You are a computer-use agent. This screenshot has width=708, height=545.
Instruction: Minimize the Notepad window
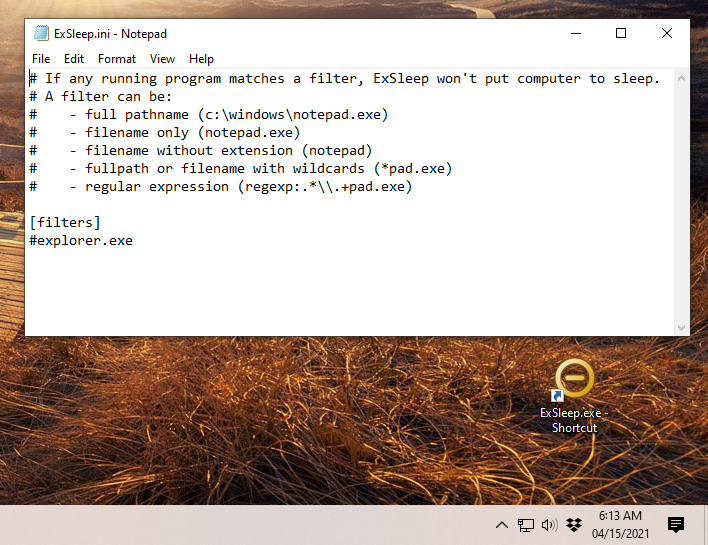coord(576,33)
